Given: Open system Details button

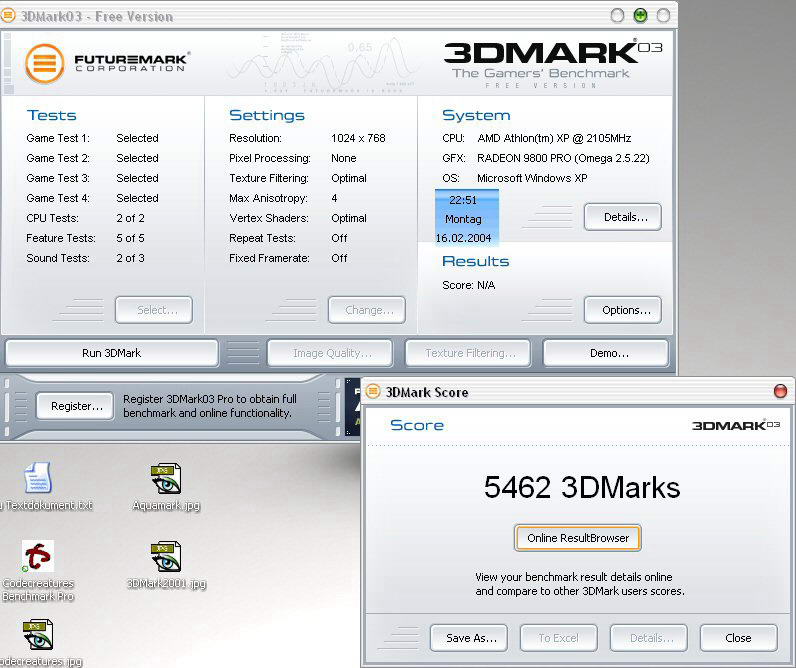Looking at the screenshot, I should (x=623, y=217).
